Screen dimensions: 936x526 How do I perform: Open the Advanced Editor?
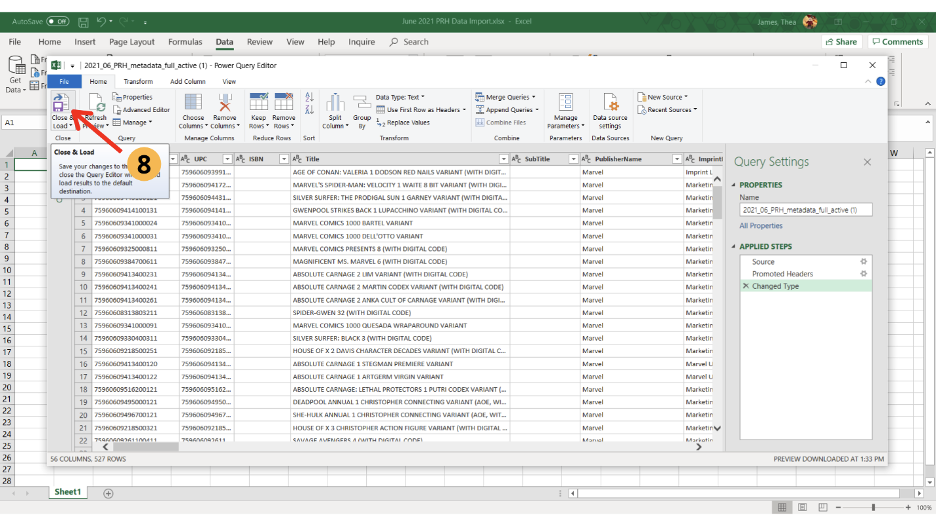(x=141, y=110)
